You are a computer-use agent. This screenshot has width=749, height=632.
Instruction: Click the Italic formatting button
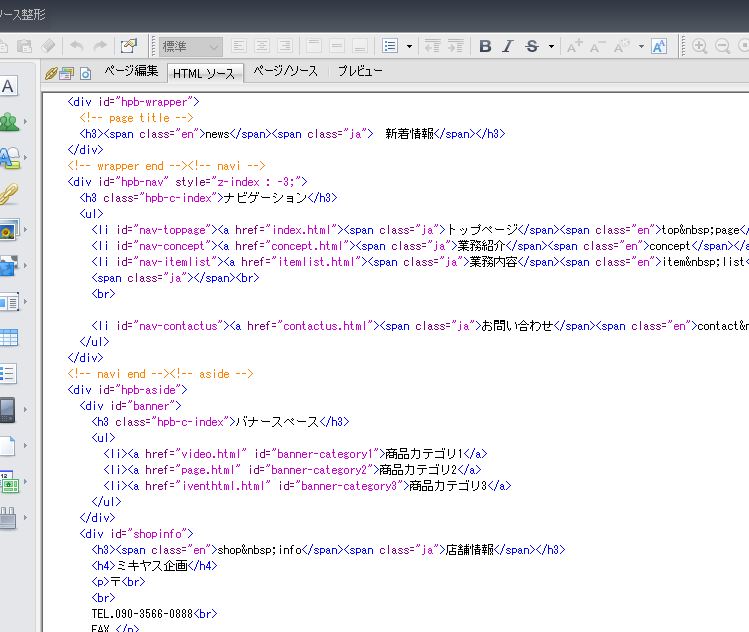508,46
